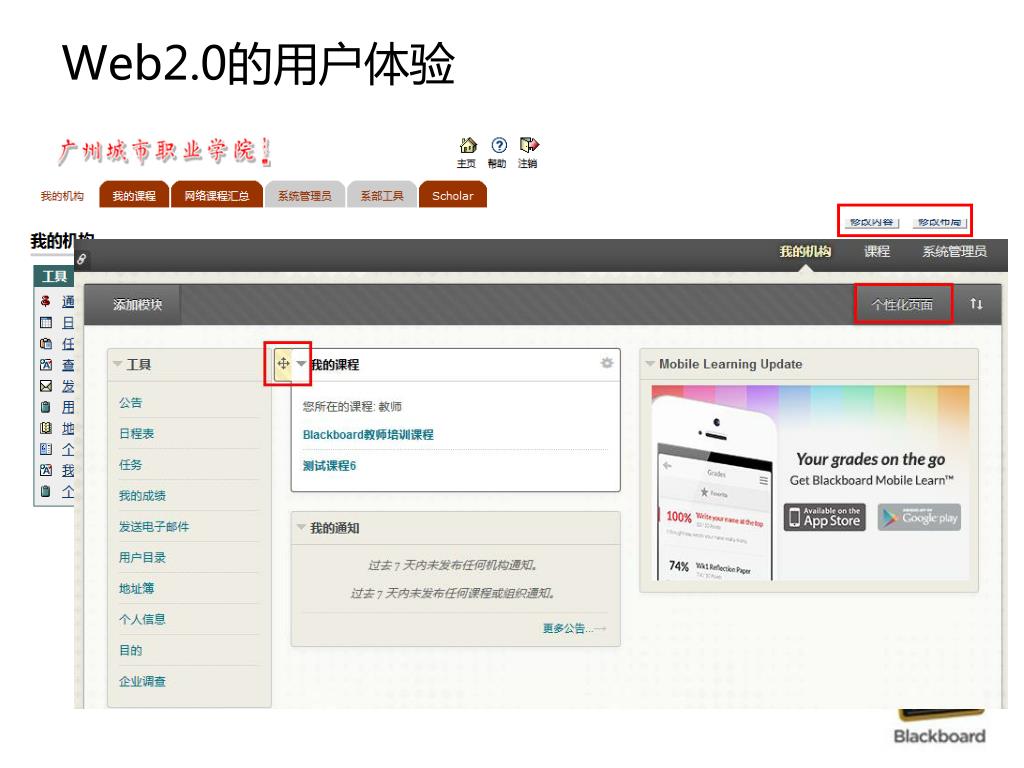
Task: Open the 任务 tool link
Action: [x=131, y=464]
